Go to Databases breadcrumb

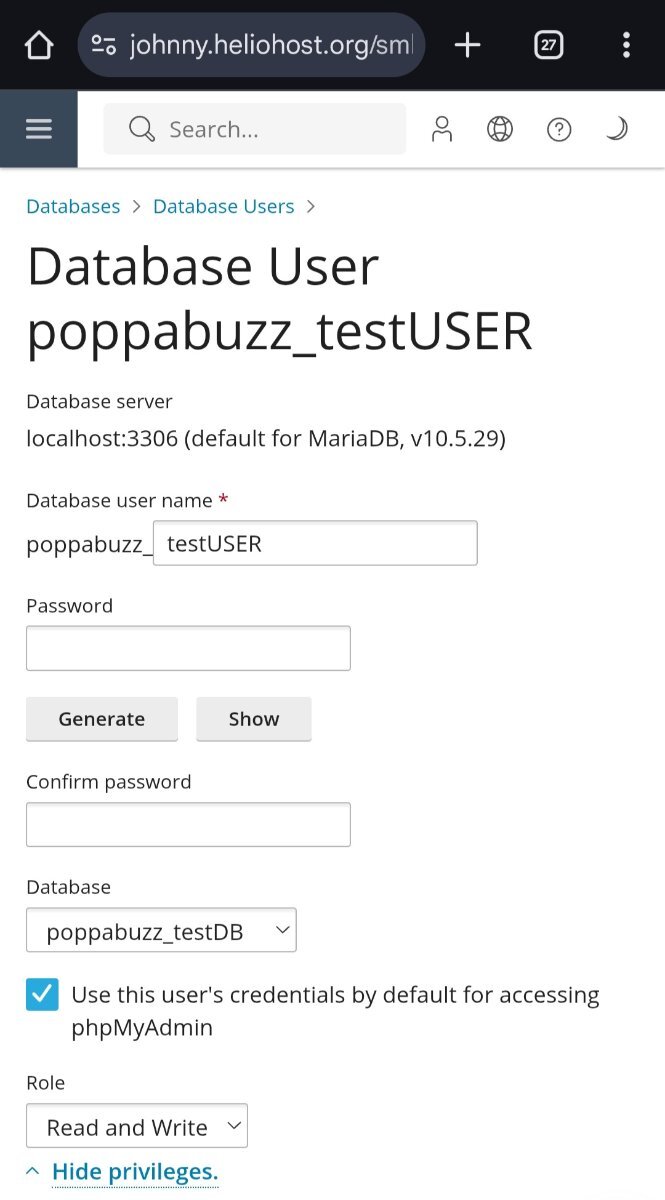tap(73, 206)
